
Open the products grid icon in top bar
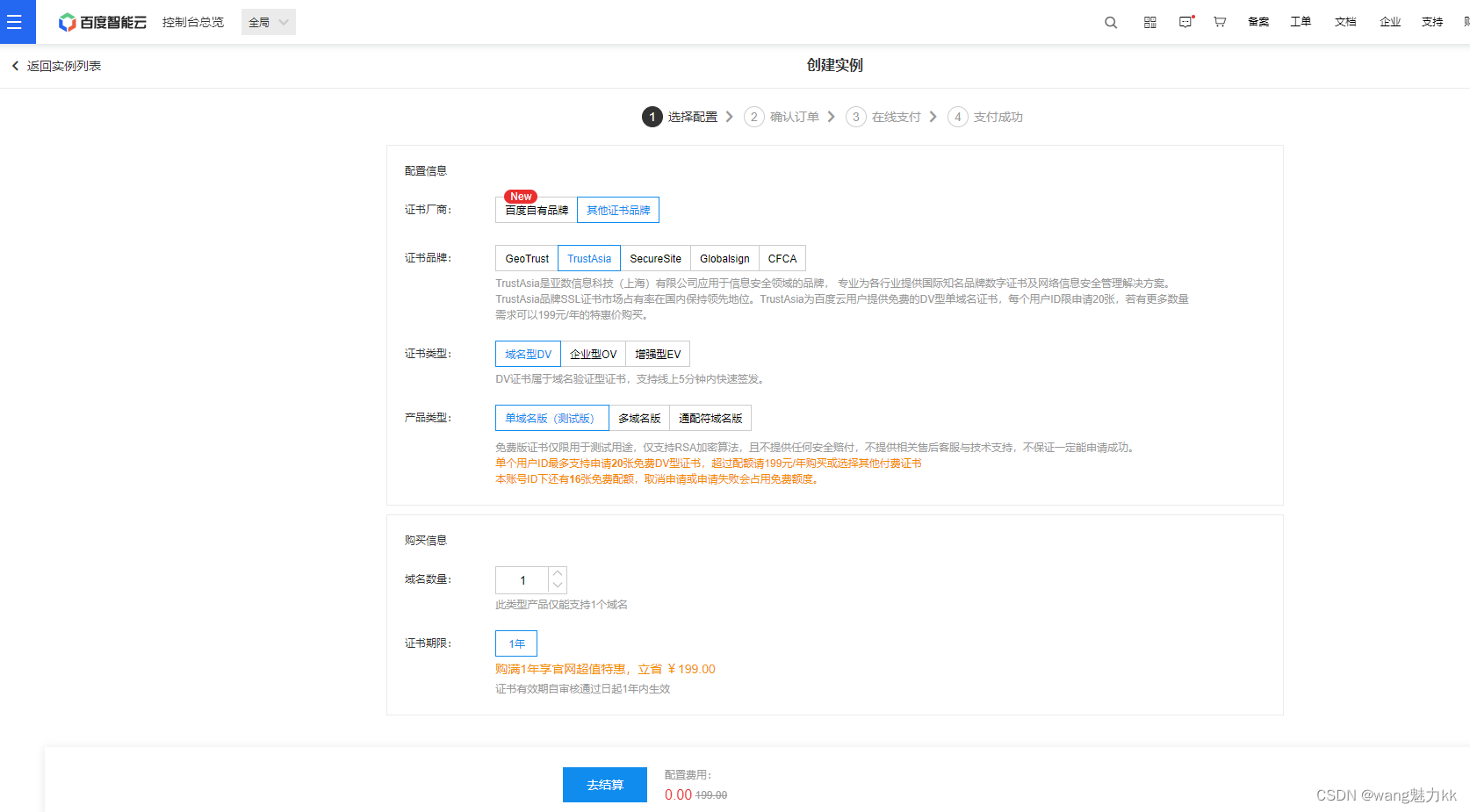coord(1149,22)
